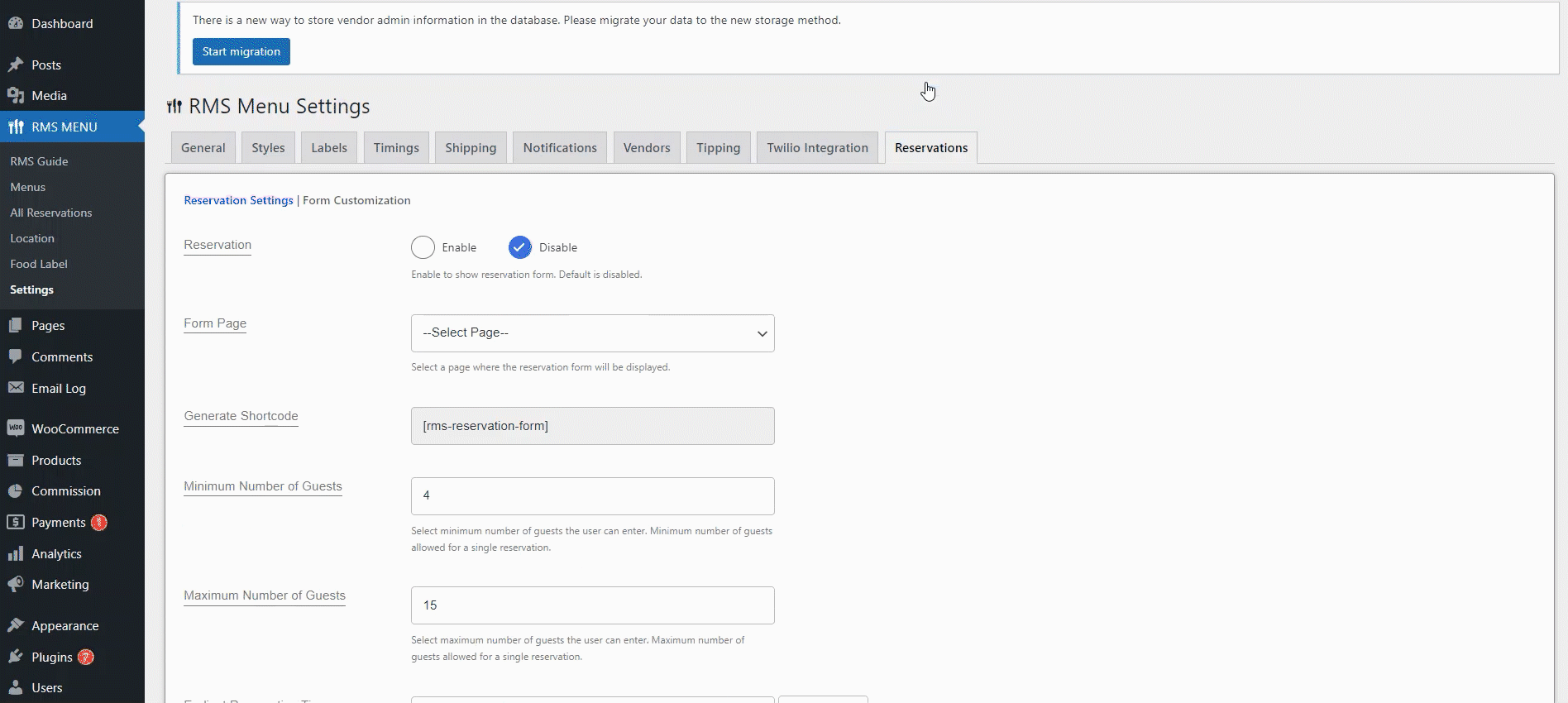Click the RMS MENU cutlery icon

(16, 127)
